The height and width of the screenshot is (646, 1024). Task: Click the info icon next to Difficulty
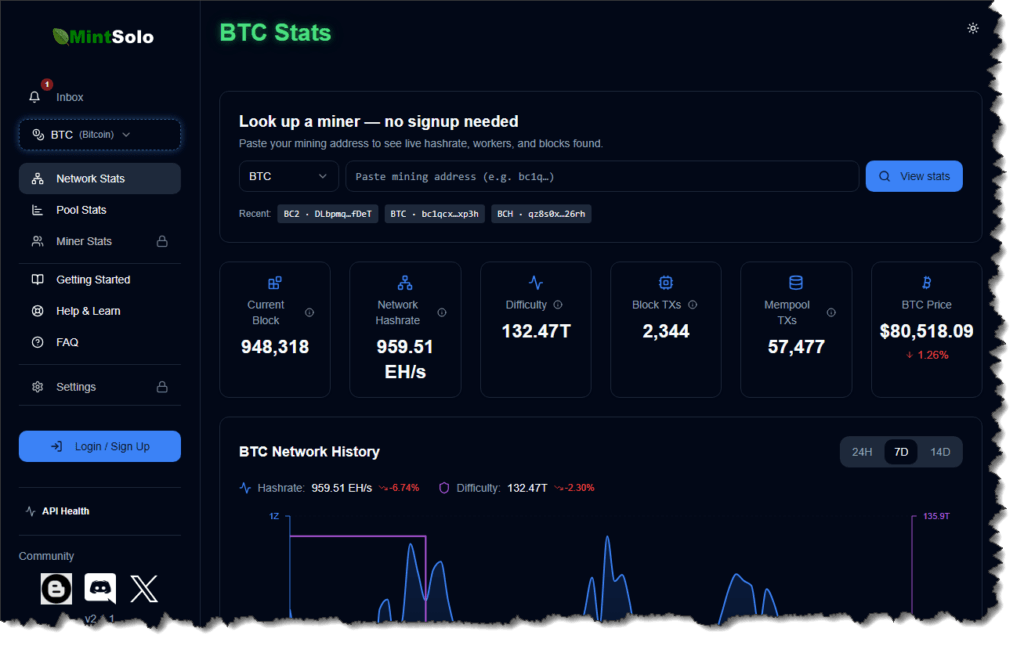[558, 304]
